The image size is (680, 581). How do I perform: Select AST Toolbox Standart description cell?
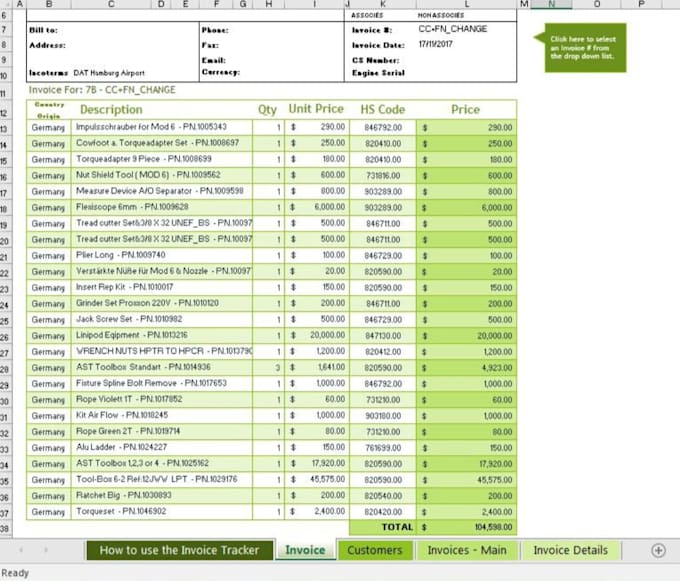click(161, 368)
